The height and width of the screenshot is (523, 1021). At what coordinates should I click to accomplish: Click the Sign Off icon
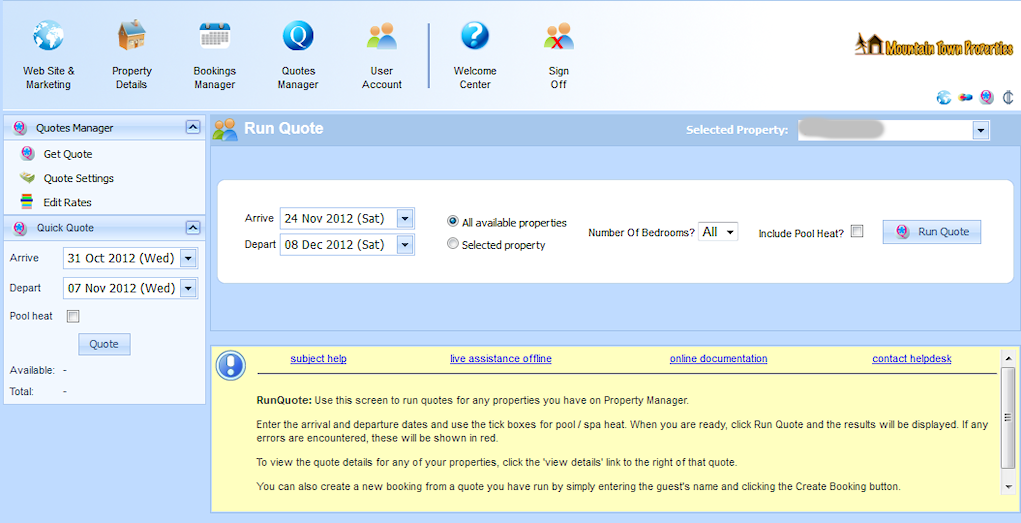coord(559,36)
